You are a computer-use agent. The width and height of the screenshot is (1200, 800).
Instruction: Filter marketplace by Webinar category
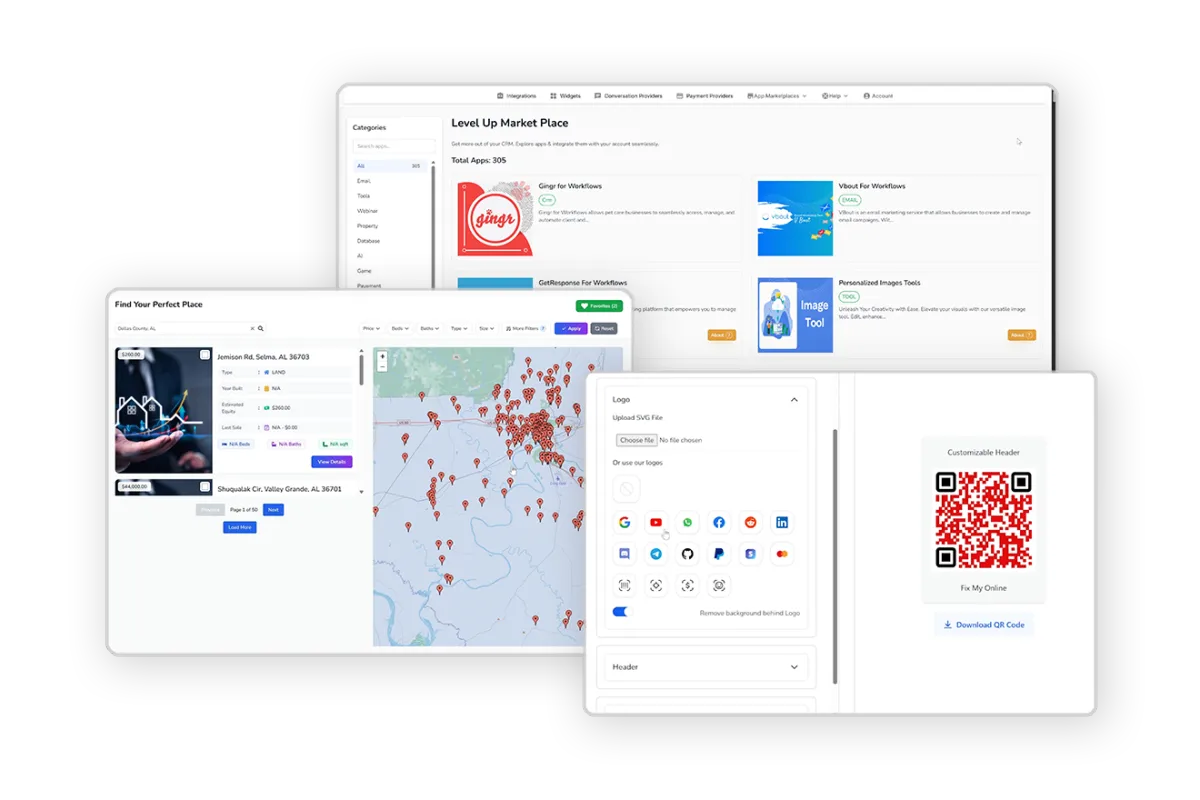(x=367, y=211)
